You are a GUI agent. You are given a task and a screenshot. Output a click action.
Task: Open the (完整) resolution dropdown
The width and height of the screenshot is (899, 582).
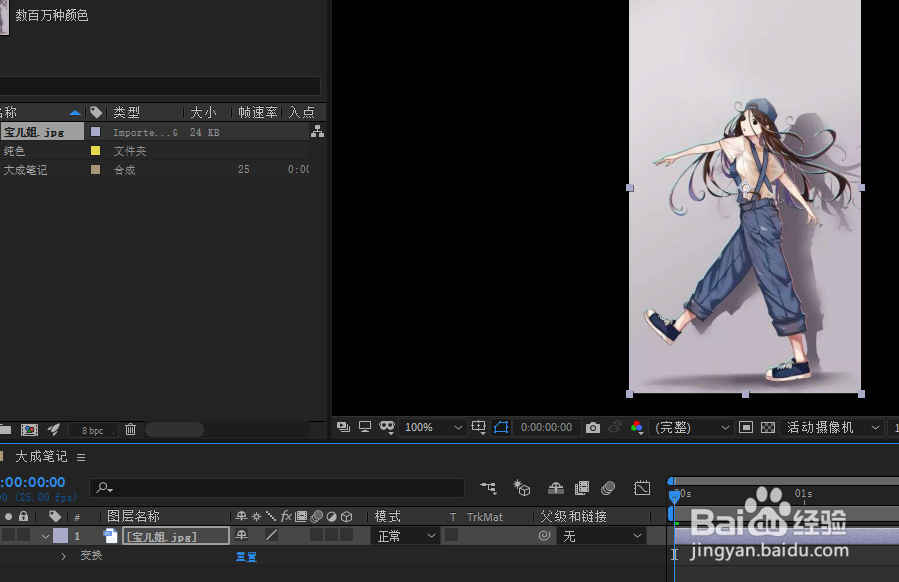[692, 427]
